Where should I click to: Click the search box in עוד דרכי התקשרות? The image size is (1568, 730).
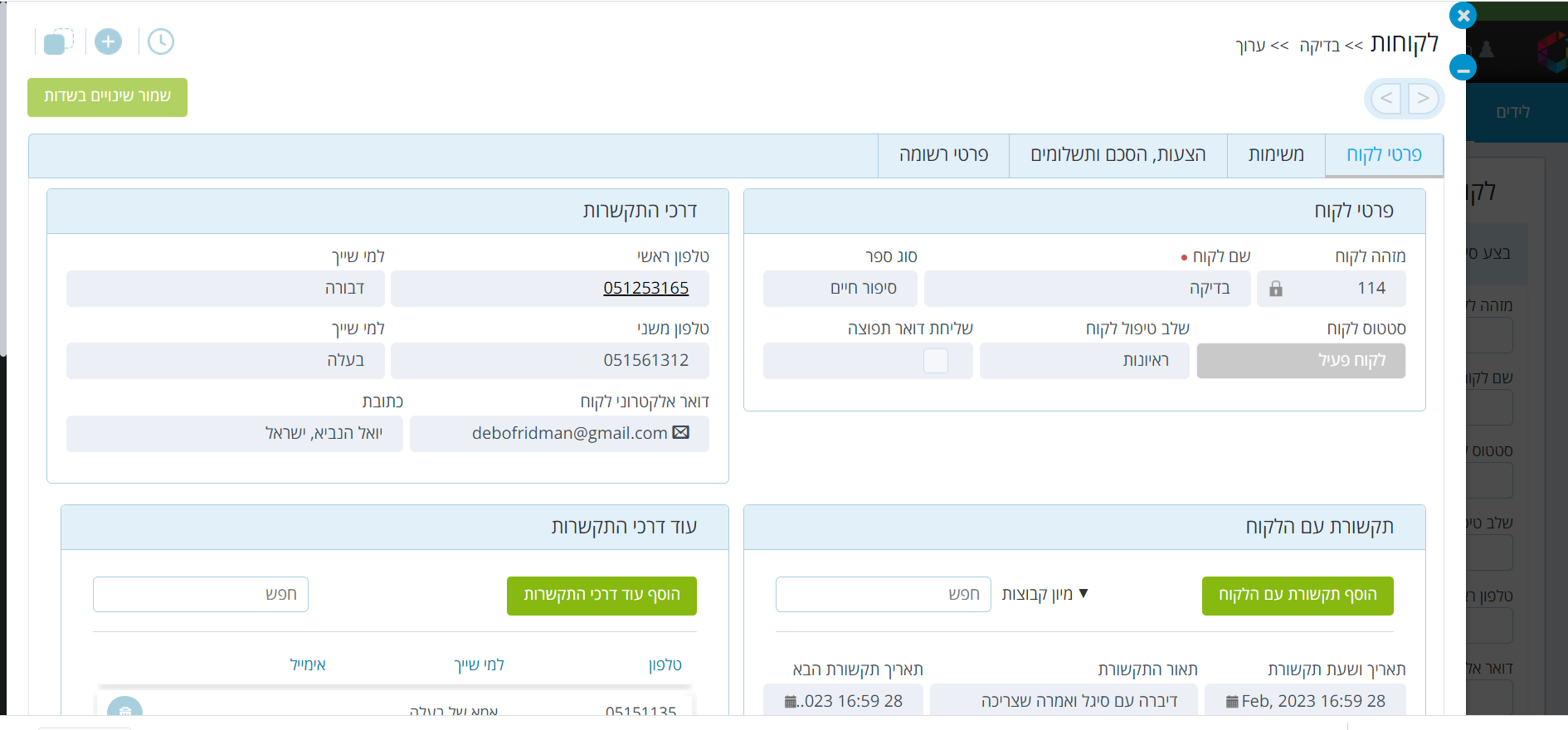pyautogui.click(x=201, y=594)
